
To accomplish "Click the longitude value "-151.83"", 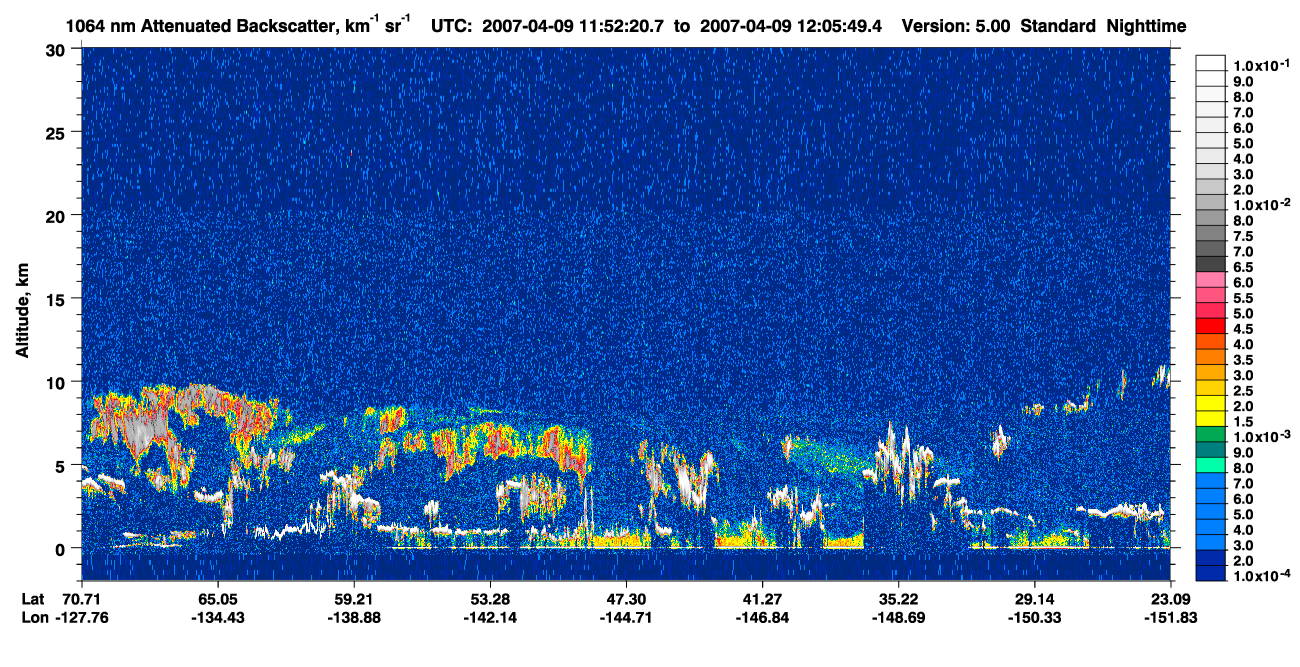I will pyautogui.click(x=1170, y=617).
